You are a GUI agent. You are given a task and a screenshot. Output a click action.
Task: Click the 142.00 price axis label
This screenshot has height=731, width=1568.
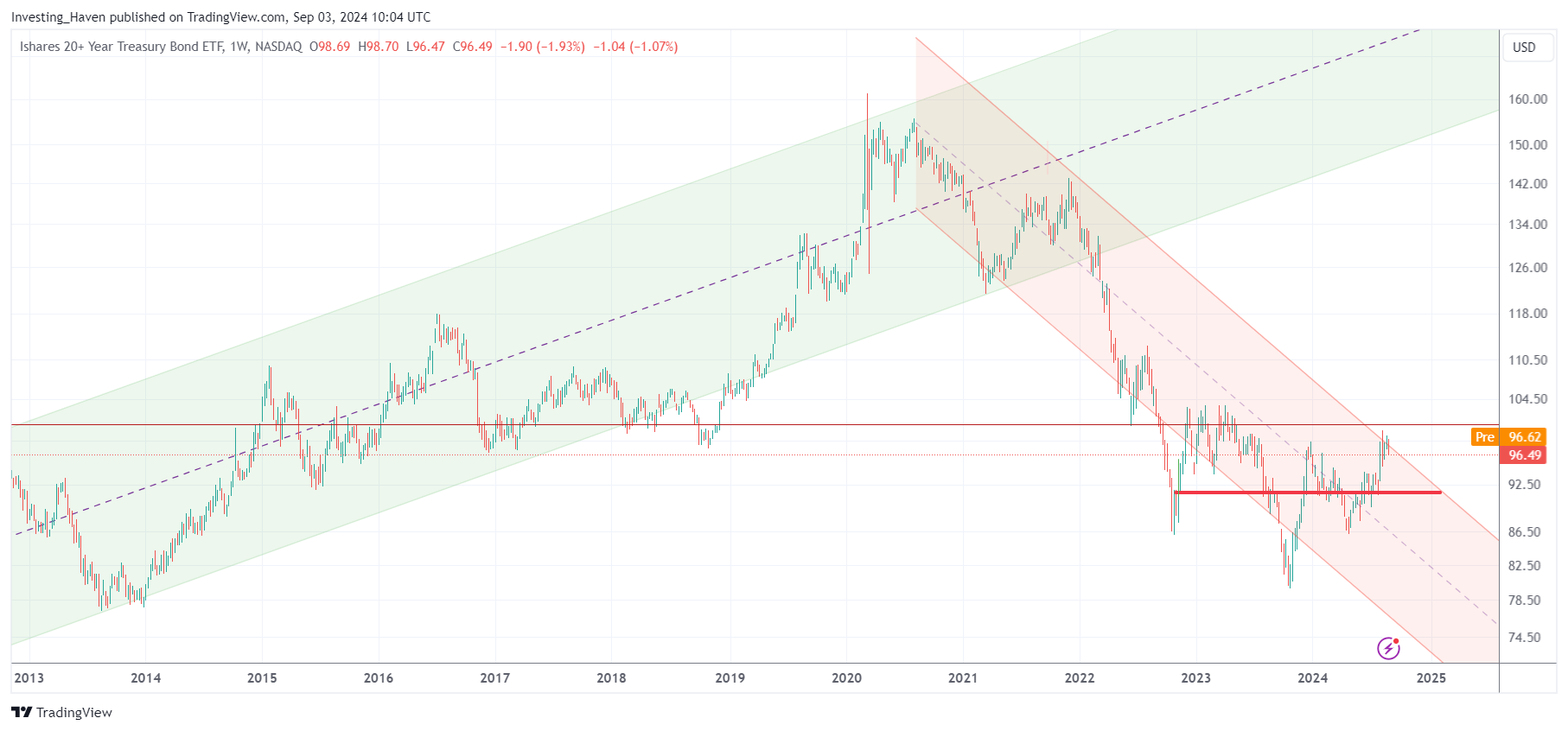tap(1527, 184)
